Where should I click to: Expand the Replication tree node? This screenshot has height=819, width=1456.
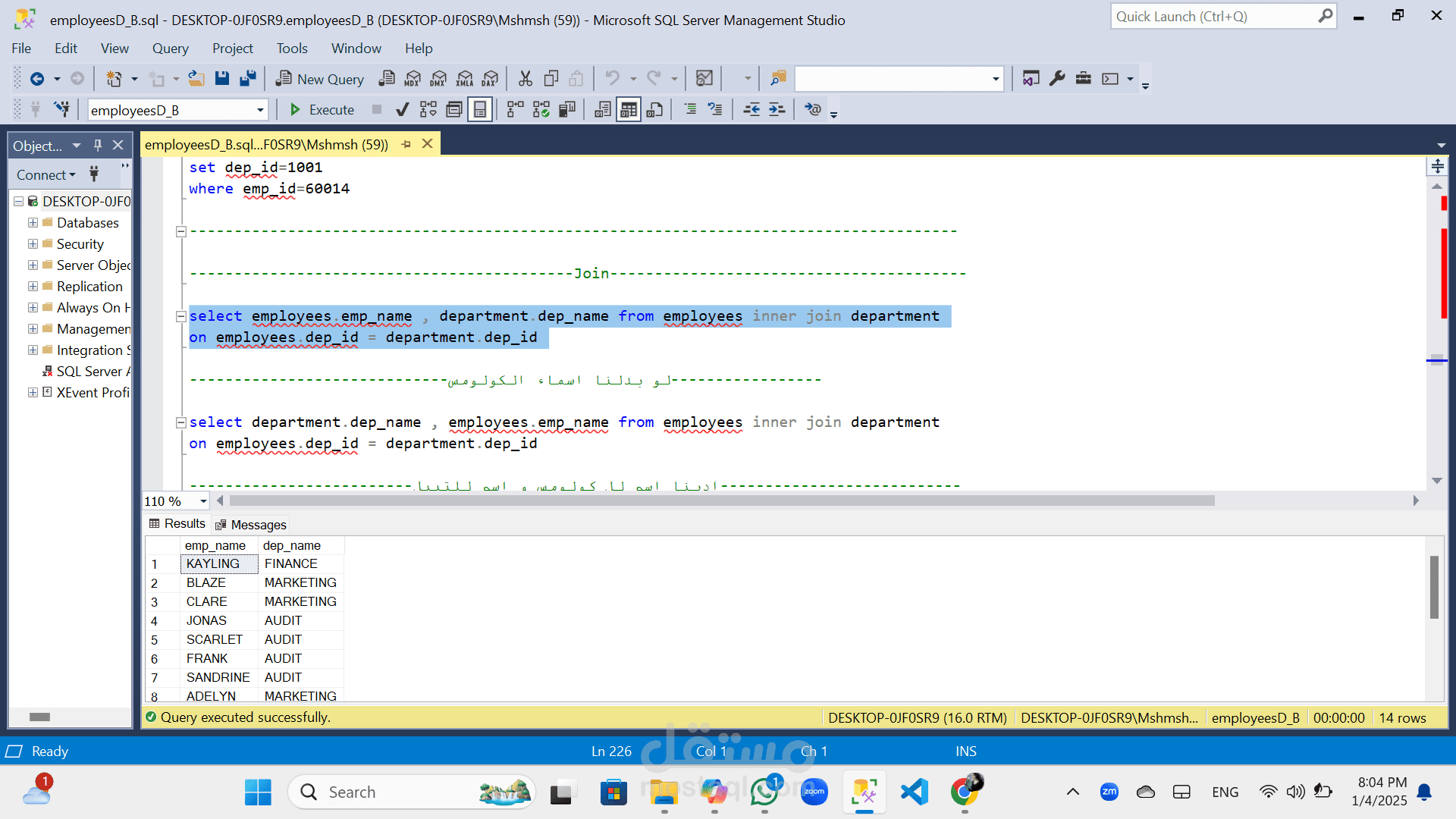click(33, 287)
